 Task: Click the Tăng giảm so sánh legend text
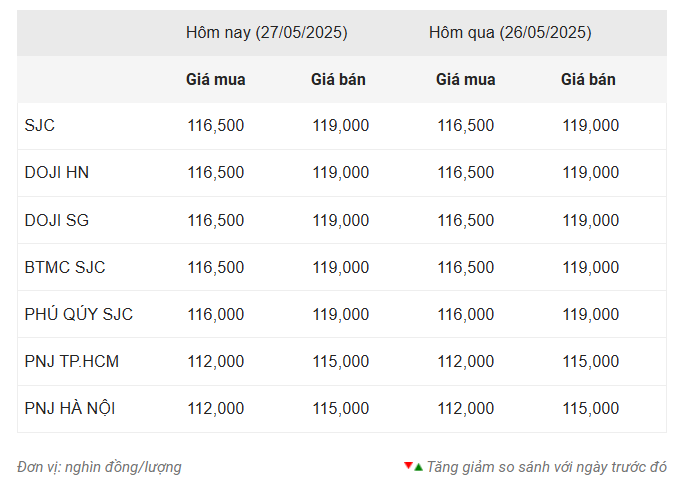click(547, 467)
